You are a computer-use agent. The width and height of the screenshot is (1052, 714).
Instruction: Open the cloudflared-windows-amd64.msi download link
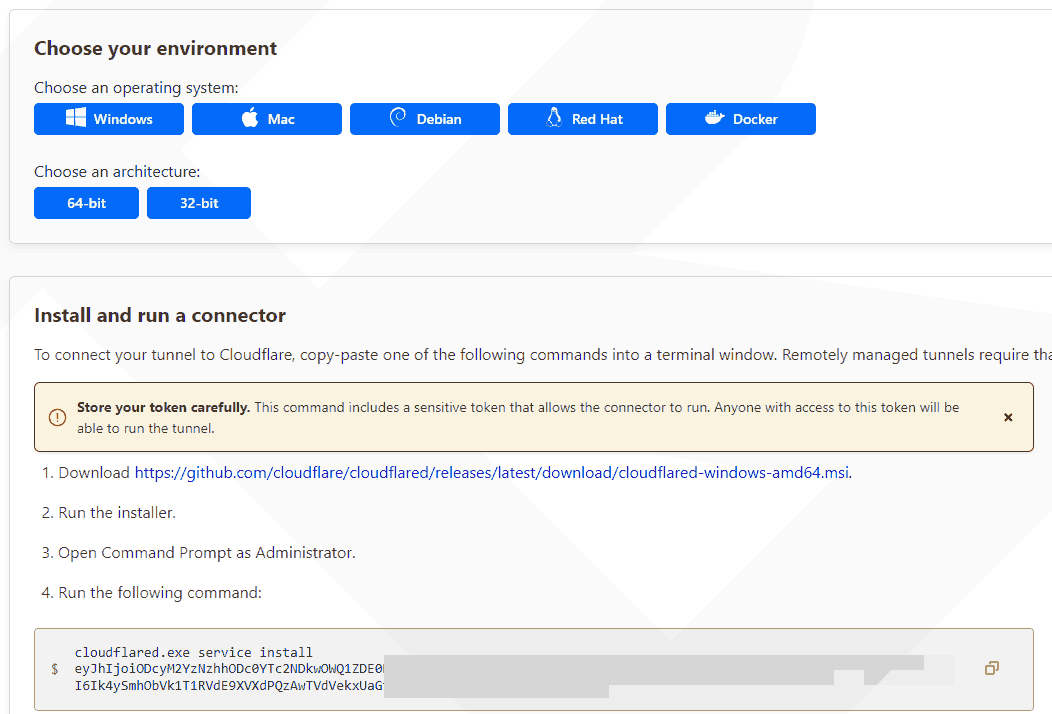click(x=492, y=472)
